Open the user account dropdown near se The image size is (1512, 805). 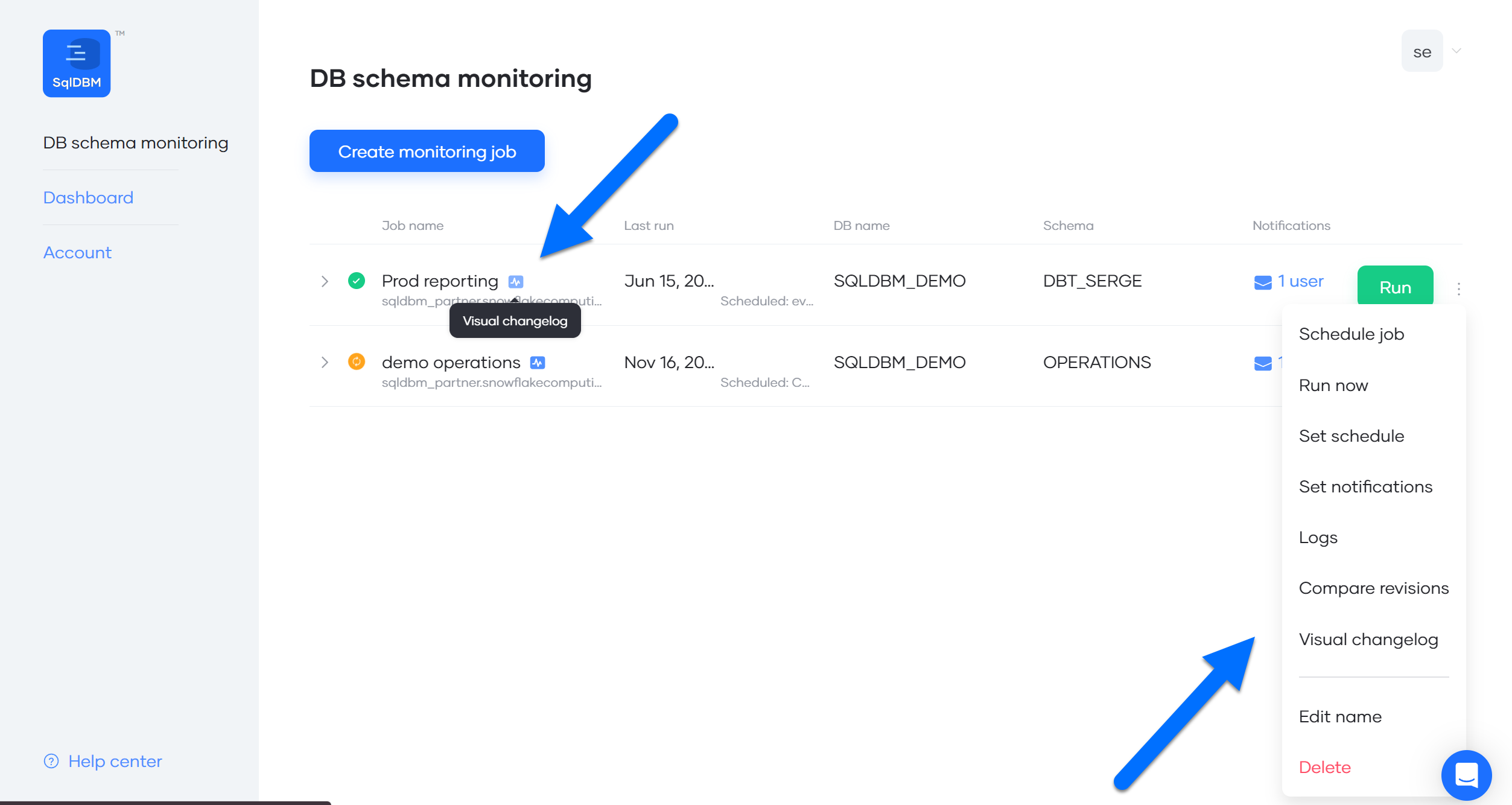[1455, 51]
